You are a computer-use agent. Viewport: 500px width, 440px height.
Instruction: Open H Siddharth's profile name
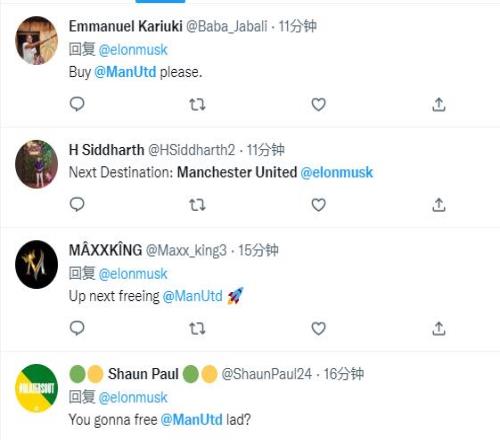point(106,150)
